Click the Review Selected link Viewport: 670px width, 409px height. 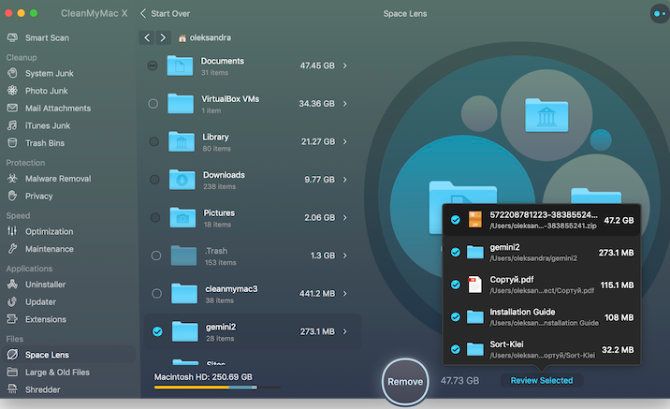pyautogui.click(x=541, y=381)
